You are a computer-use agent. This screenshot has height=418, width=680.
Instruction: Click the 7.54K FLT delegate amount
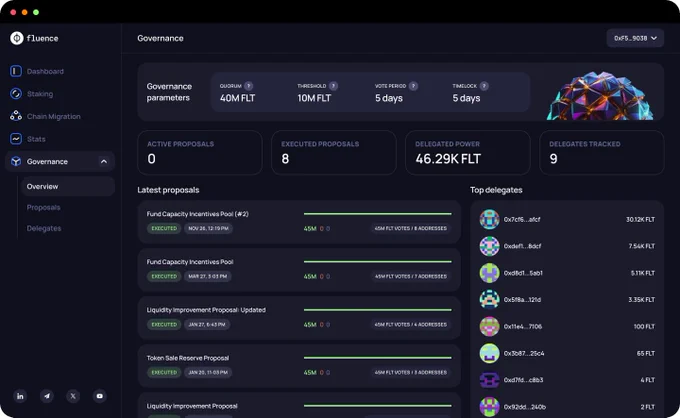(x=641, y=246)
